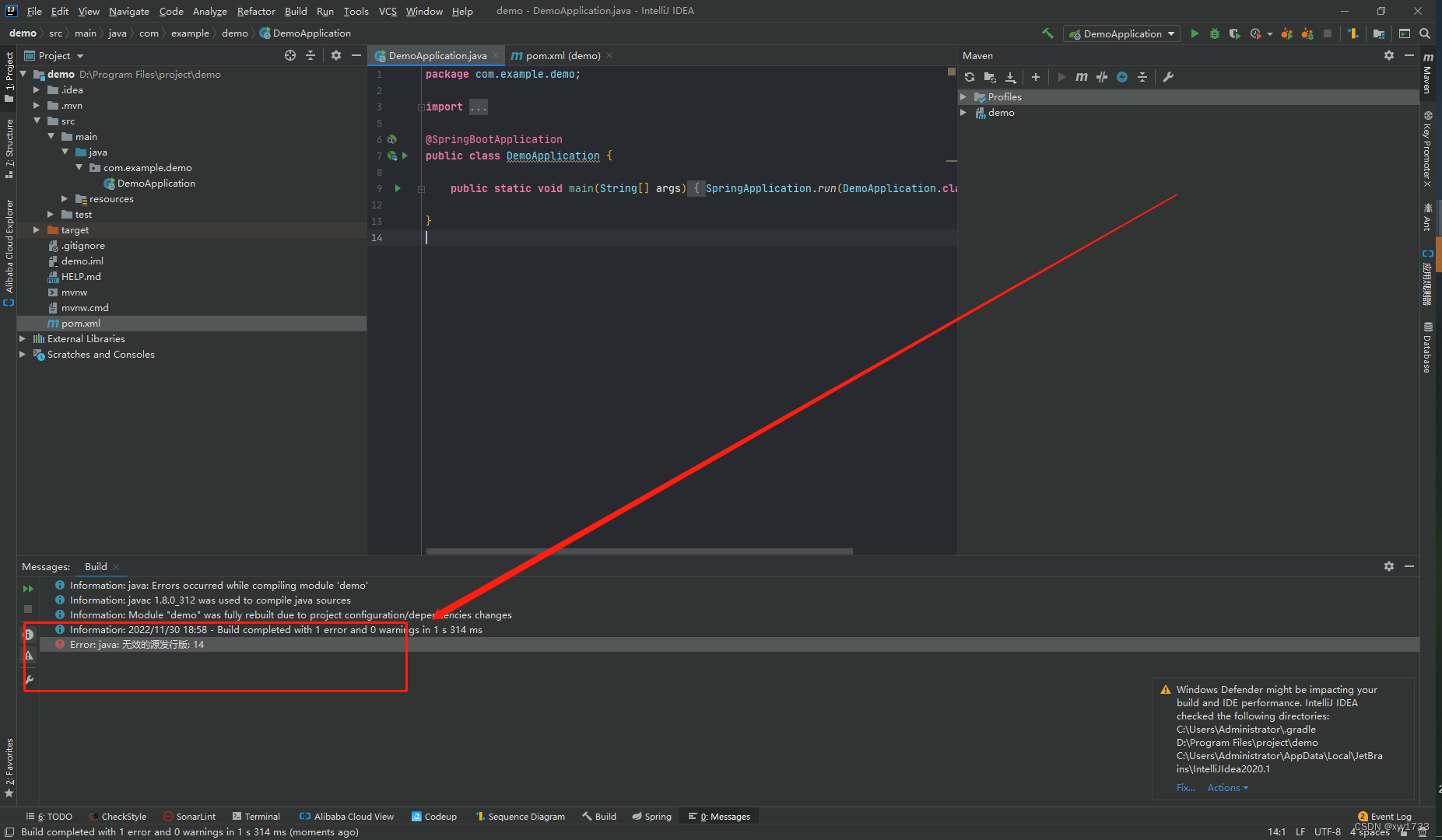
Task: Switch to DemoApplication.java editor tab
Action: pyautogui.click(x=437, y=55)
